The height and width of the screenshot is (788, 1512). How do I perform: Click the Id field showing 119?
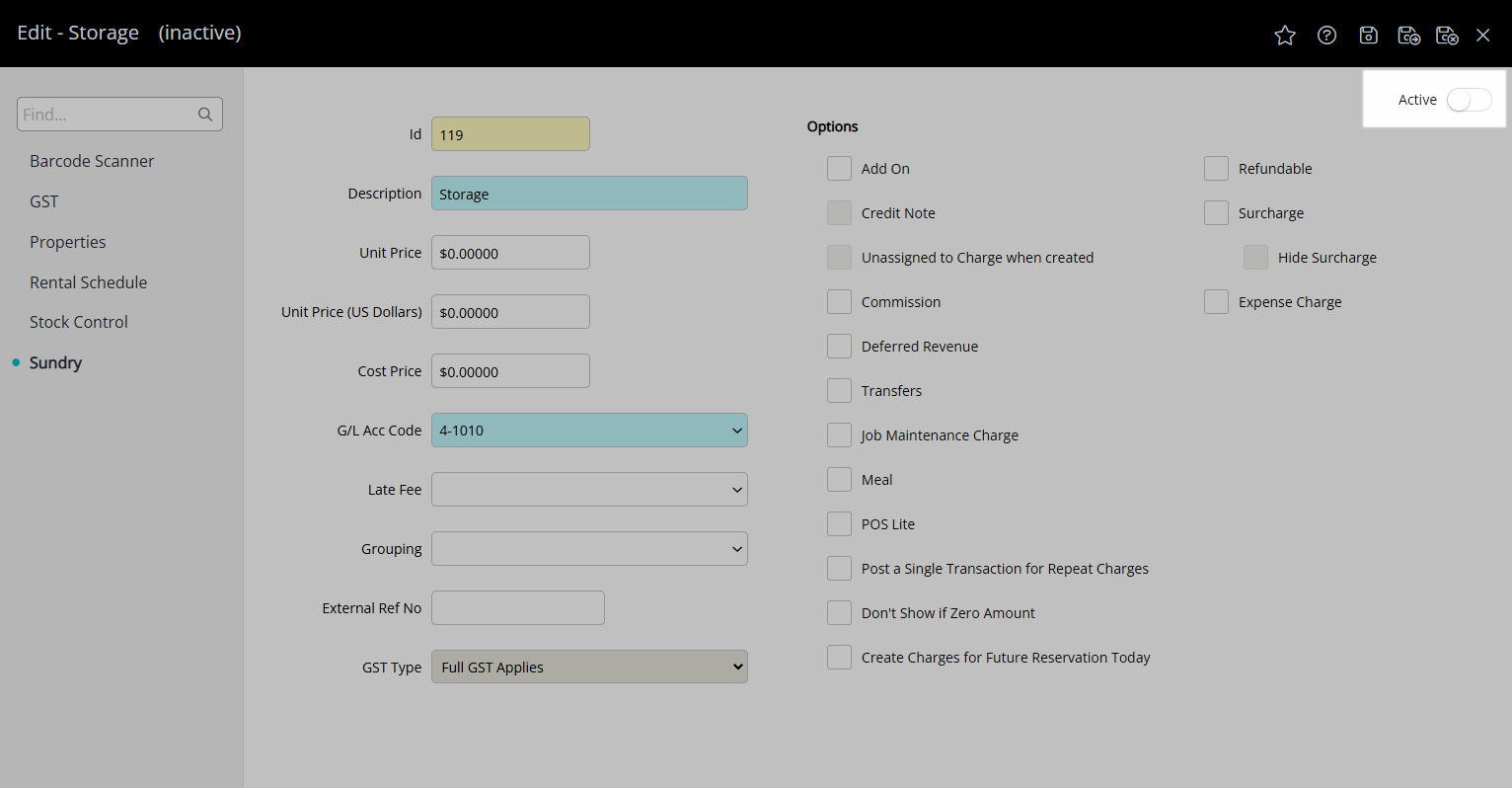510,134
